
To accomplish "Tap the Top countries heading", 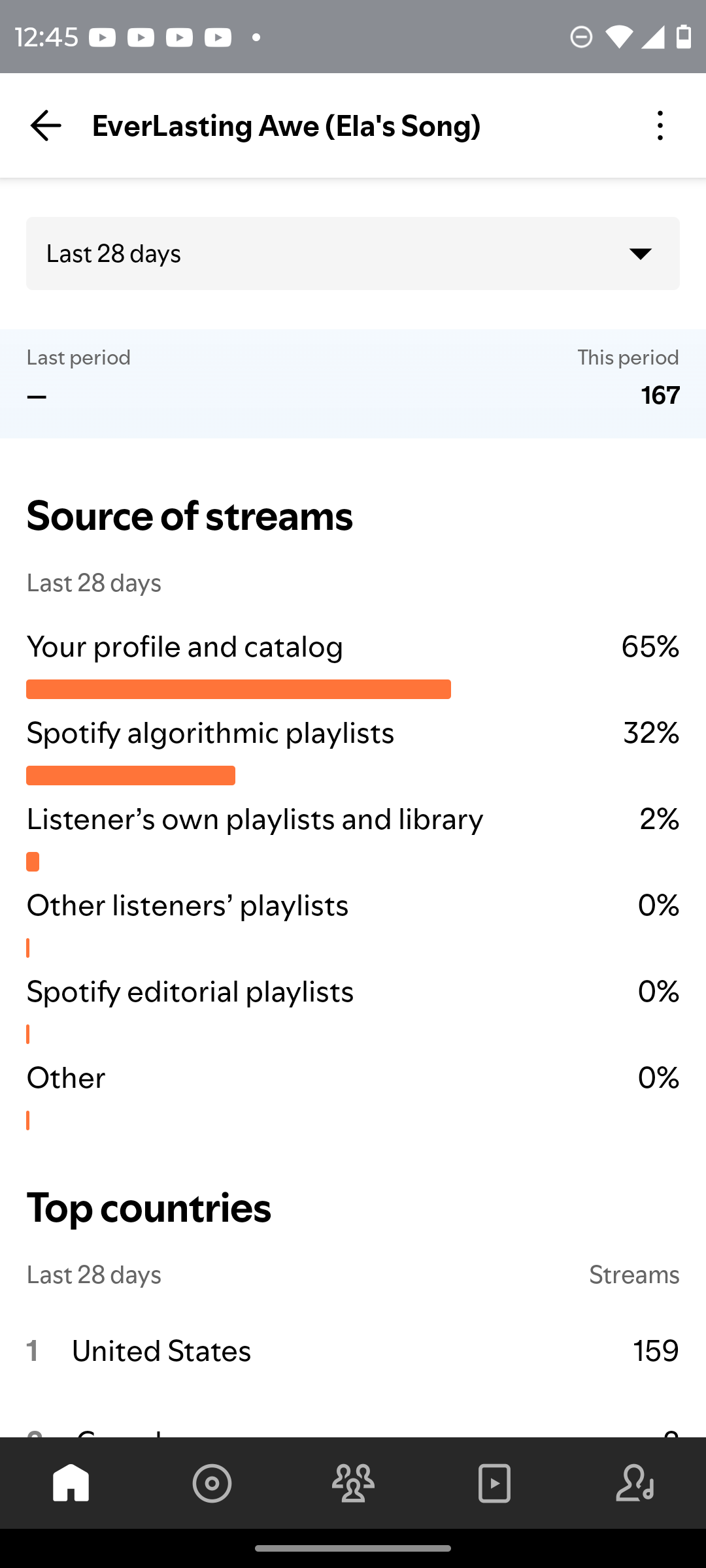I will (x=149, y=1207).
